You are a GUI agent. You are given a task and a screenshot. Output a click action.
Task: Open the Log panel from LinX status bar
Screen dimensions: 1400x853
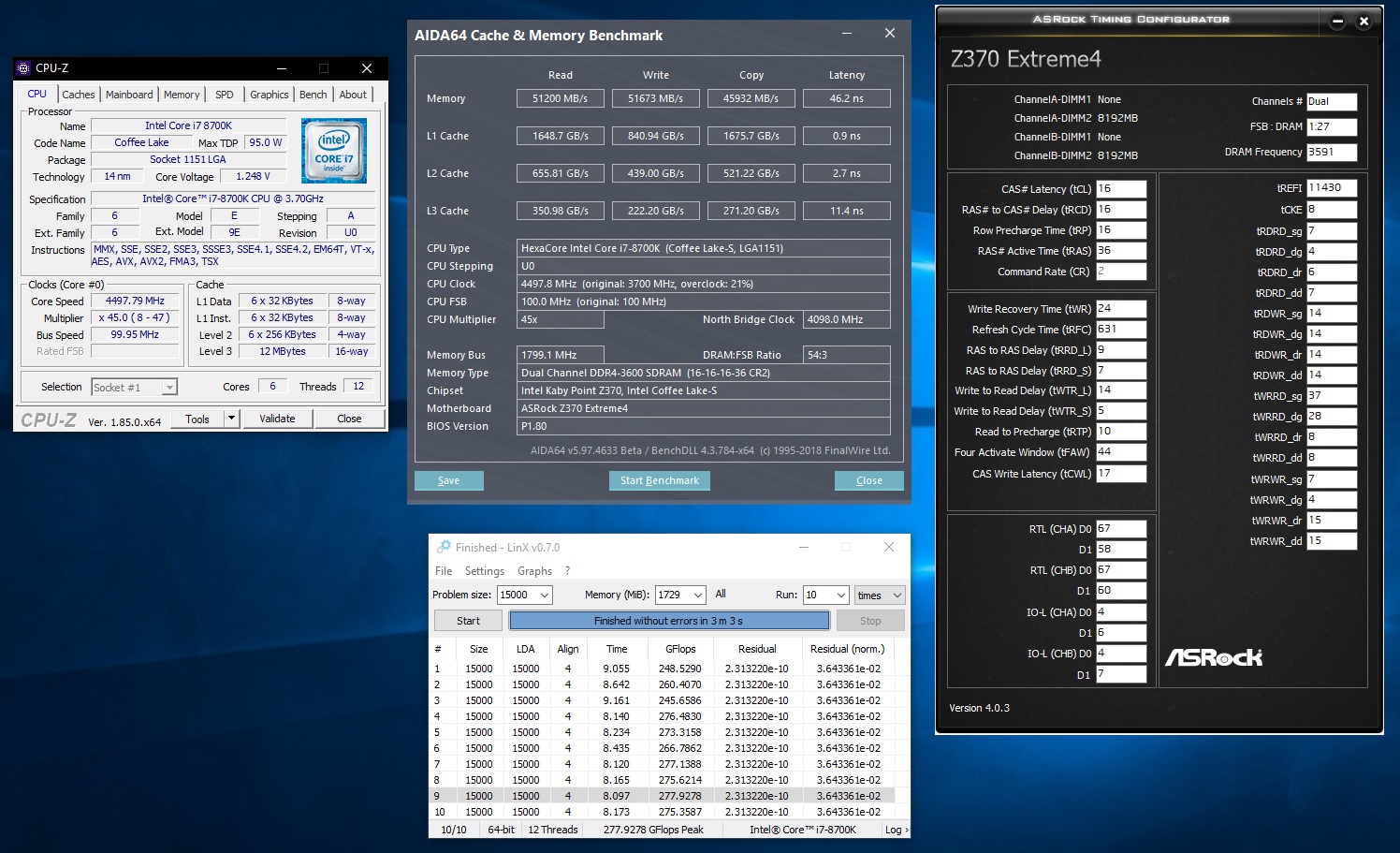pyautogui.click(x=896, y=830)
